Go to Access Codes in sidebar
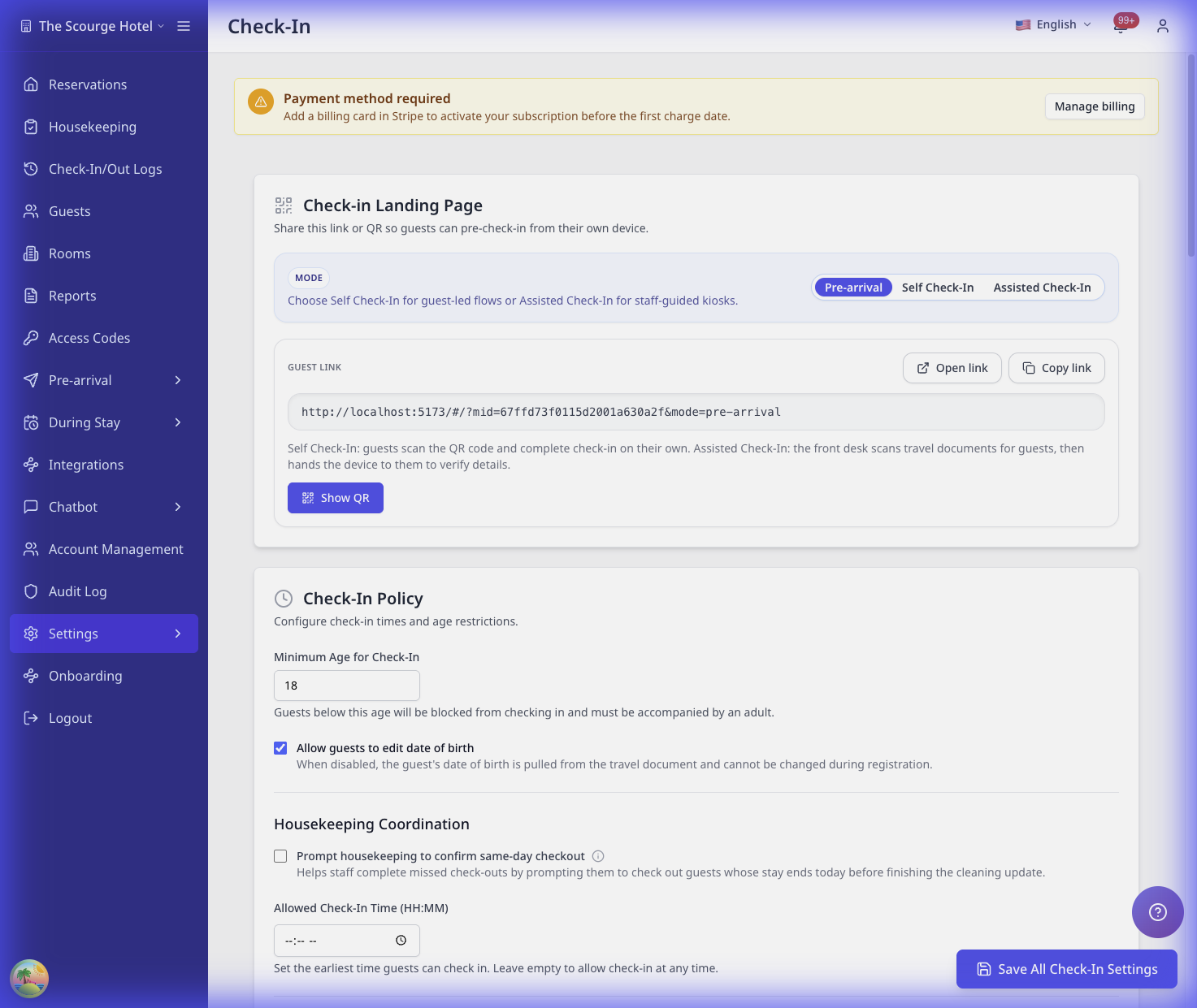The image size is (1197, 1008). click(89, 338)
